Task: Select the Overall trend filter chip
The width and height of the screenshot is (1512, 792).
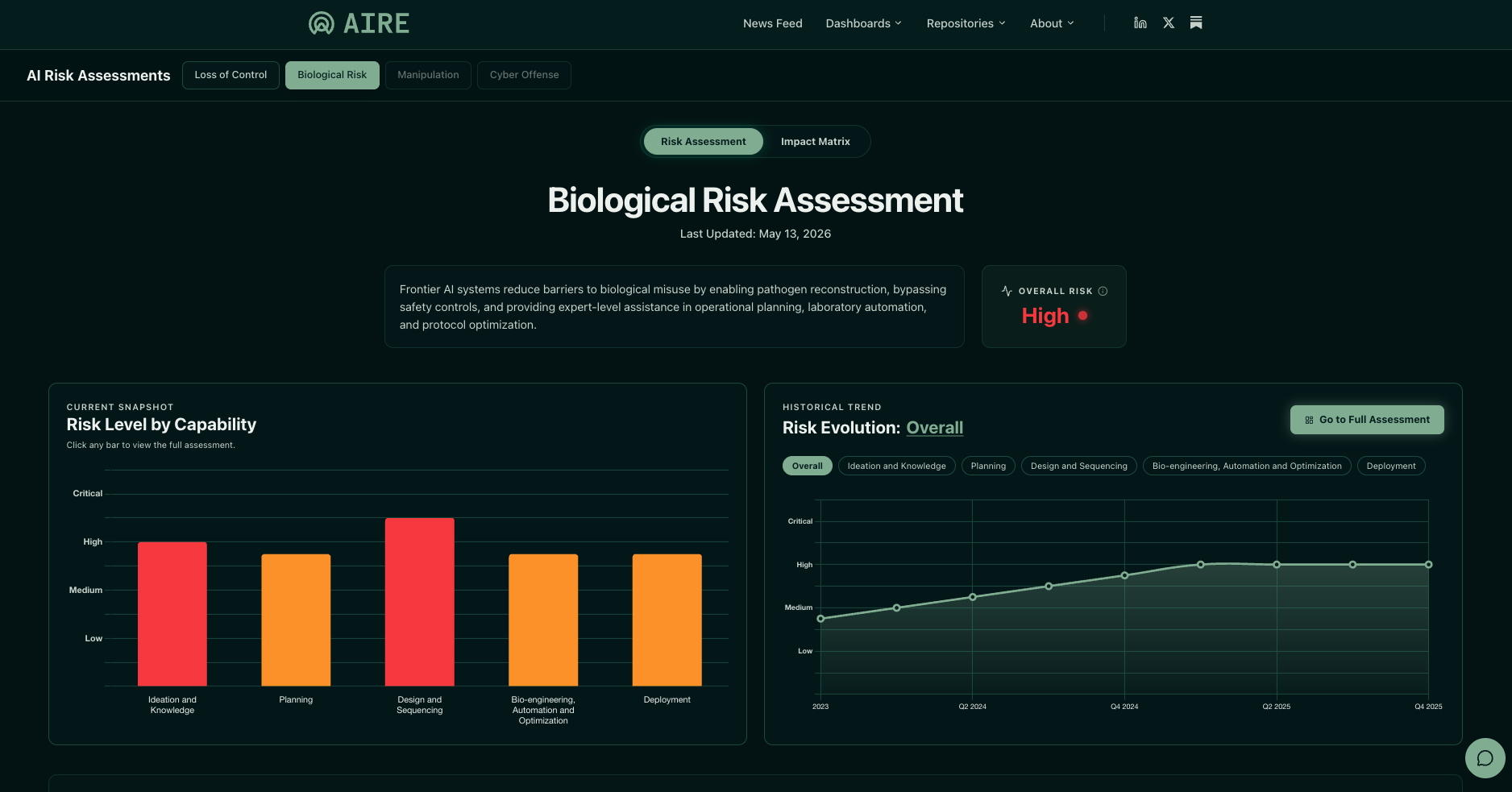Action: pyautogui.click(x=807, y=466)
